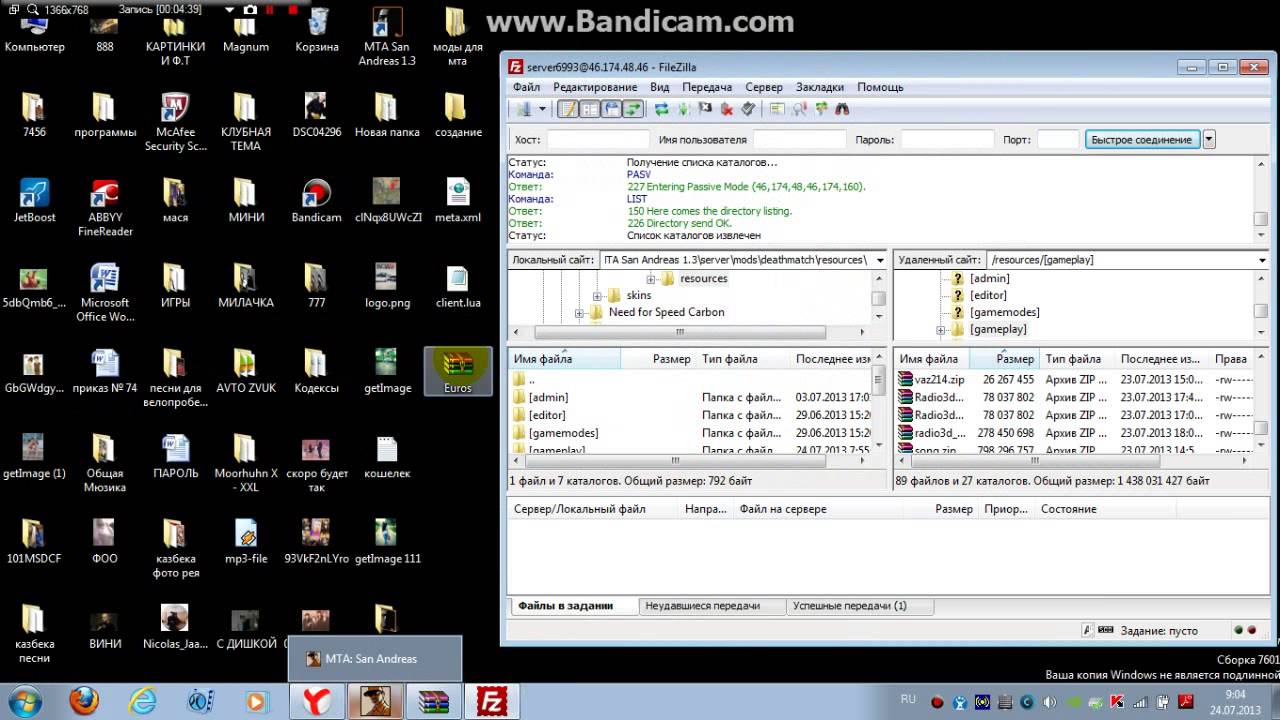Sort local files by Тип файла column
The height and width of the screenshot is (720, 1280).
pyautogui.click(x=743, y=359)
